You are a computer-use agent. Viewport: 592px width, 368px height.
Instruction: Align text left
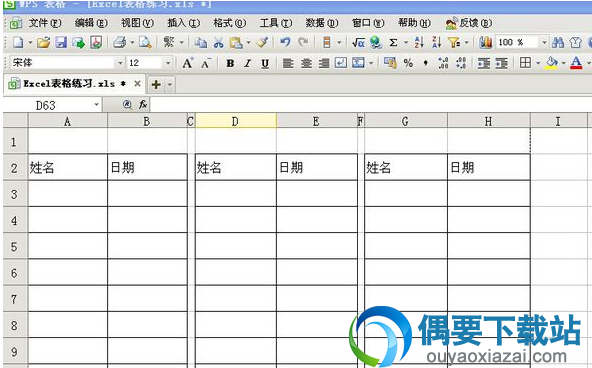click(x=288, y=63)
